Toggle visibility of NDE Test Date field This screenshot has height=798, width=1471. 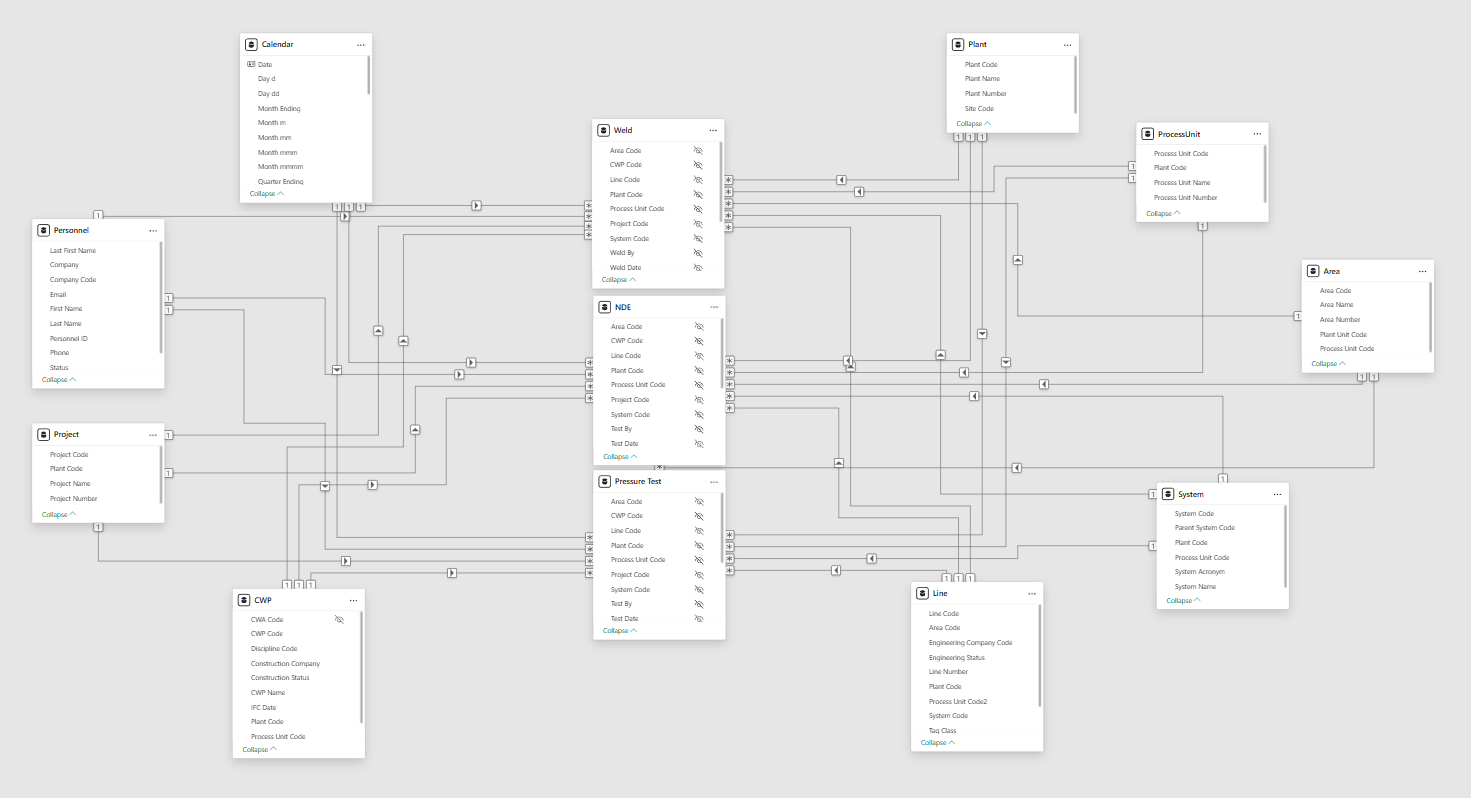pos(699,443)
